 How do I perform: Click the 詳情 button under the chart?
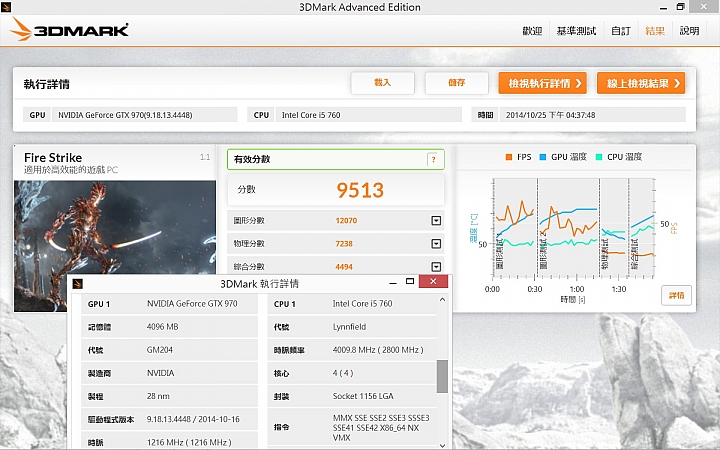click(676, 295)
